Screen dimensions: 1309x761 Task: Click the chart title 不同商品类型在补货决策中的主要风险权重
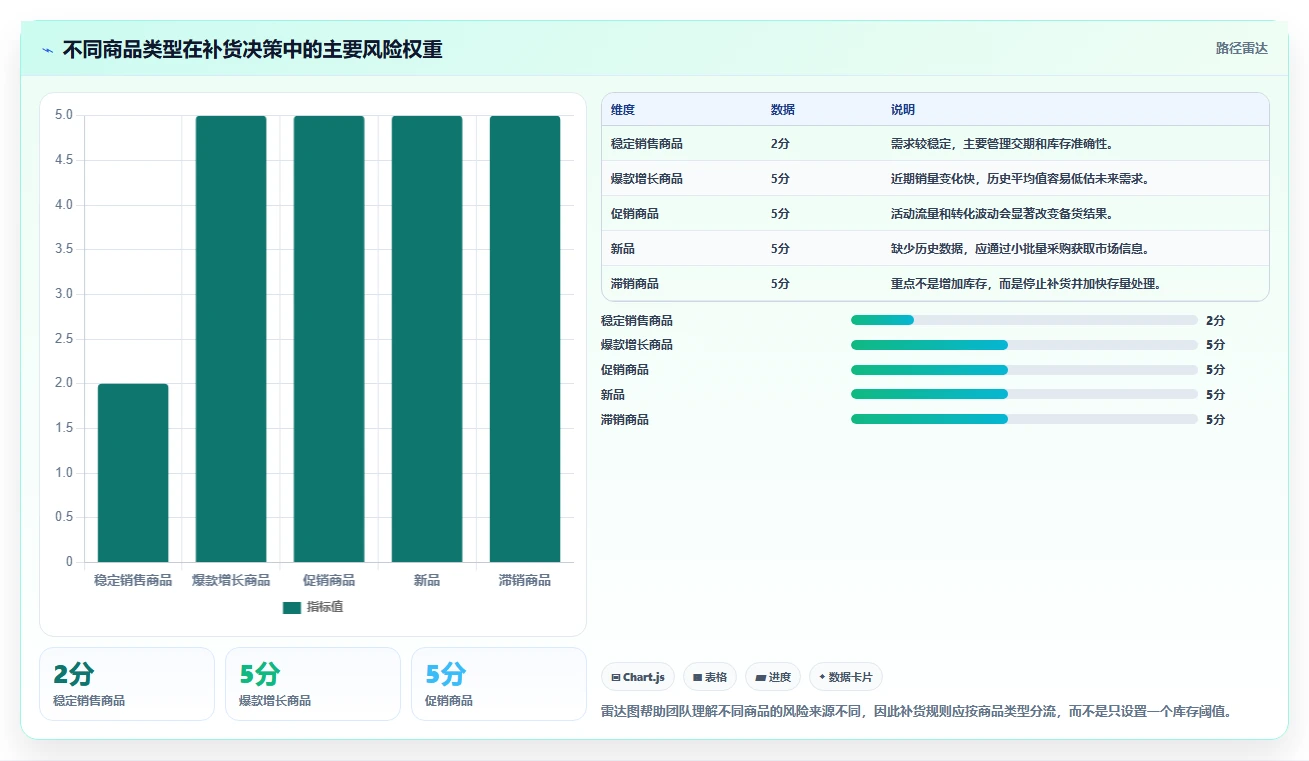(x=253, y=50)
